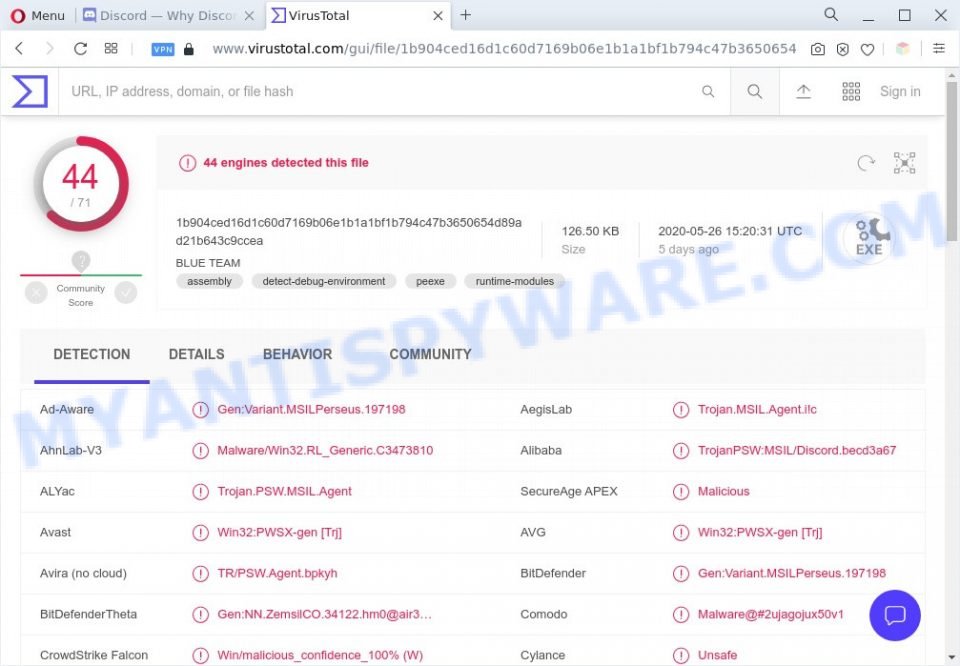Open the VirusTotal search page icon

pos(754,91)
